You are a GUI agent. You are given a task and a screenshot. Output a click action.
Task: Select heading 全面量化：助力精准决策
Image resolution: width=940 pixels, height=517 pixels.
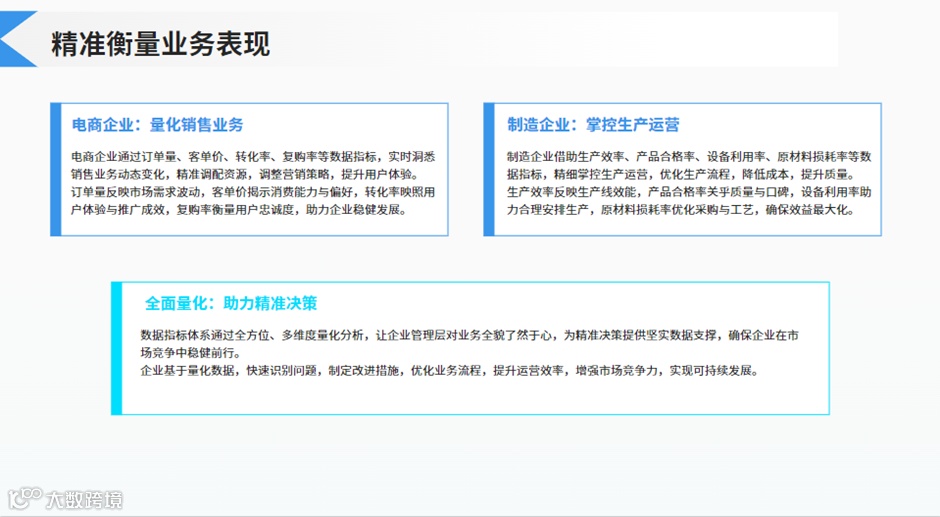231,303
